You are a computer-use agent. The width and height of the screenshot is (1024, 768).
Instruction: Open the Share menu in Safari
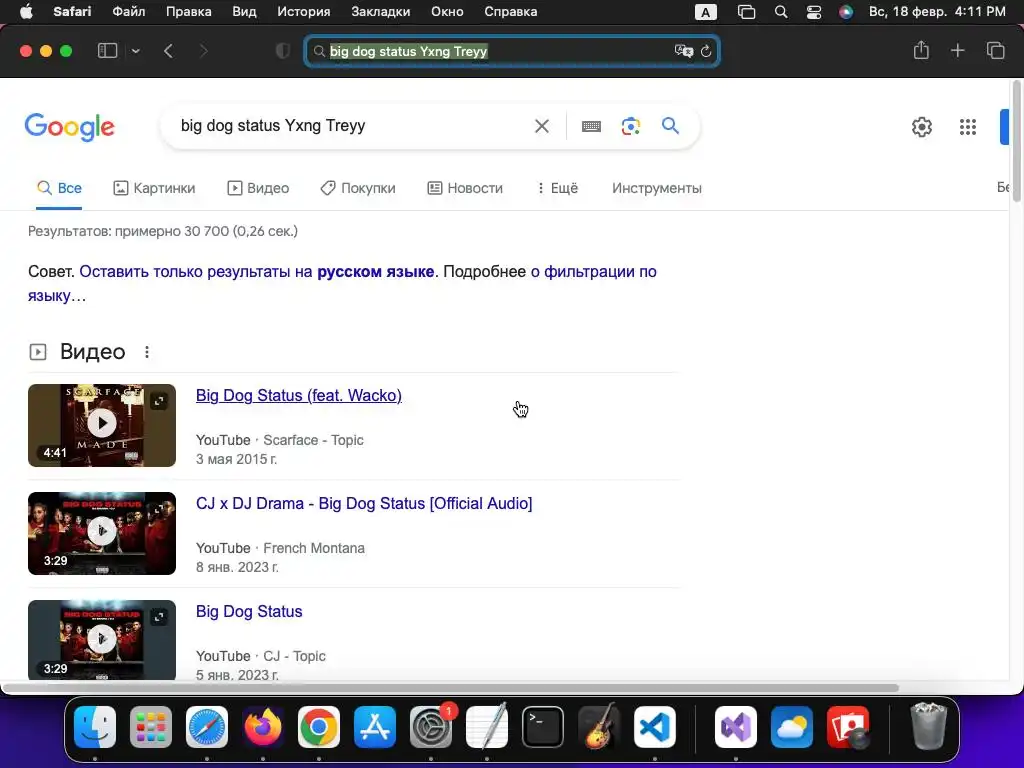[921, 50]
